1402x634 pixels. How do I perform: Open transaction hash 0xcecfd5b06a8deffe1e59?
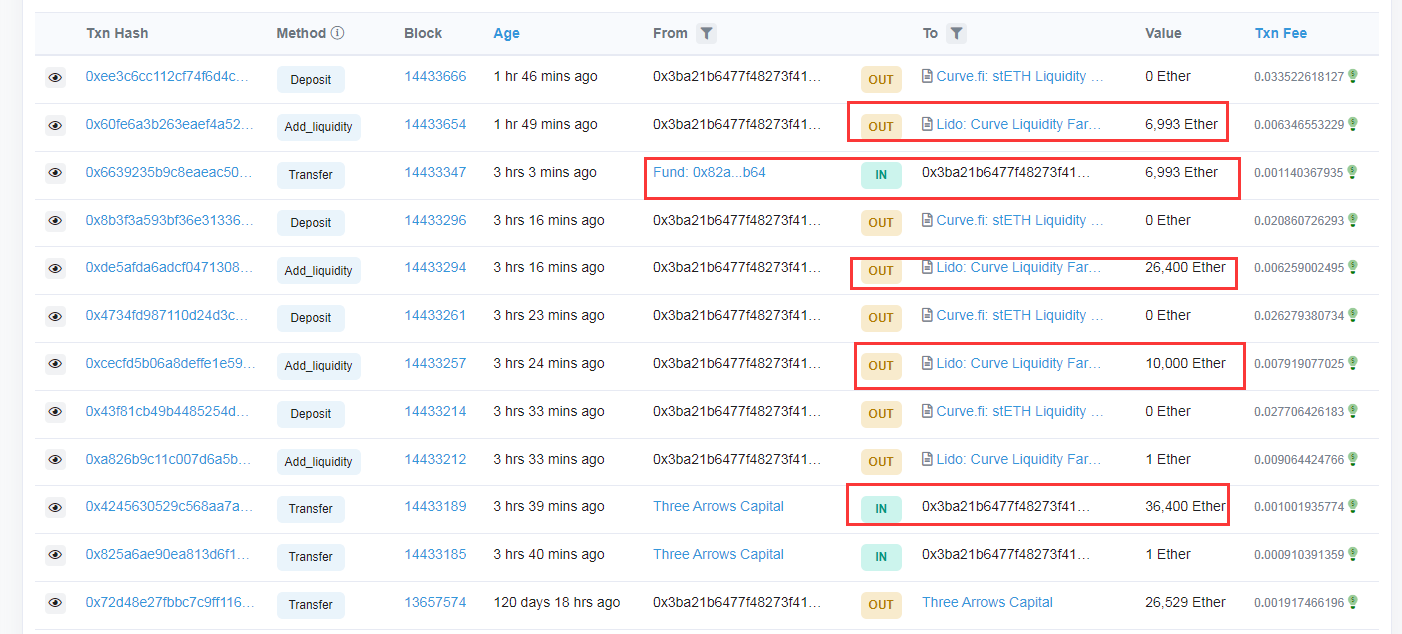[x=170, y=363]
